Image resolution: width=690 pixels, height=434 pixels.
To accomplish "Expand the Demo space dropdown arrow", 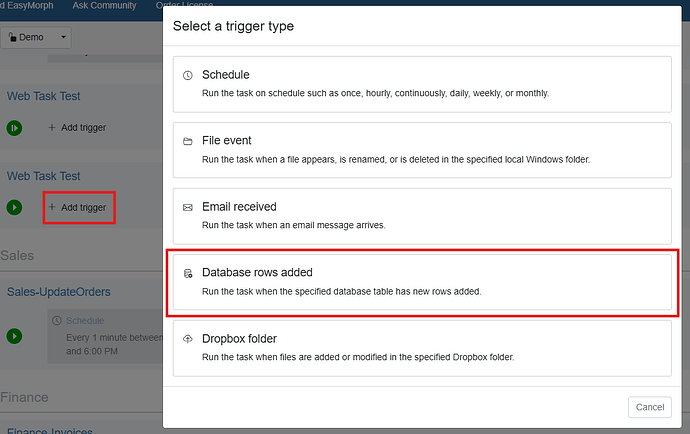I will click(64, 37).
